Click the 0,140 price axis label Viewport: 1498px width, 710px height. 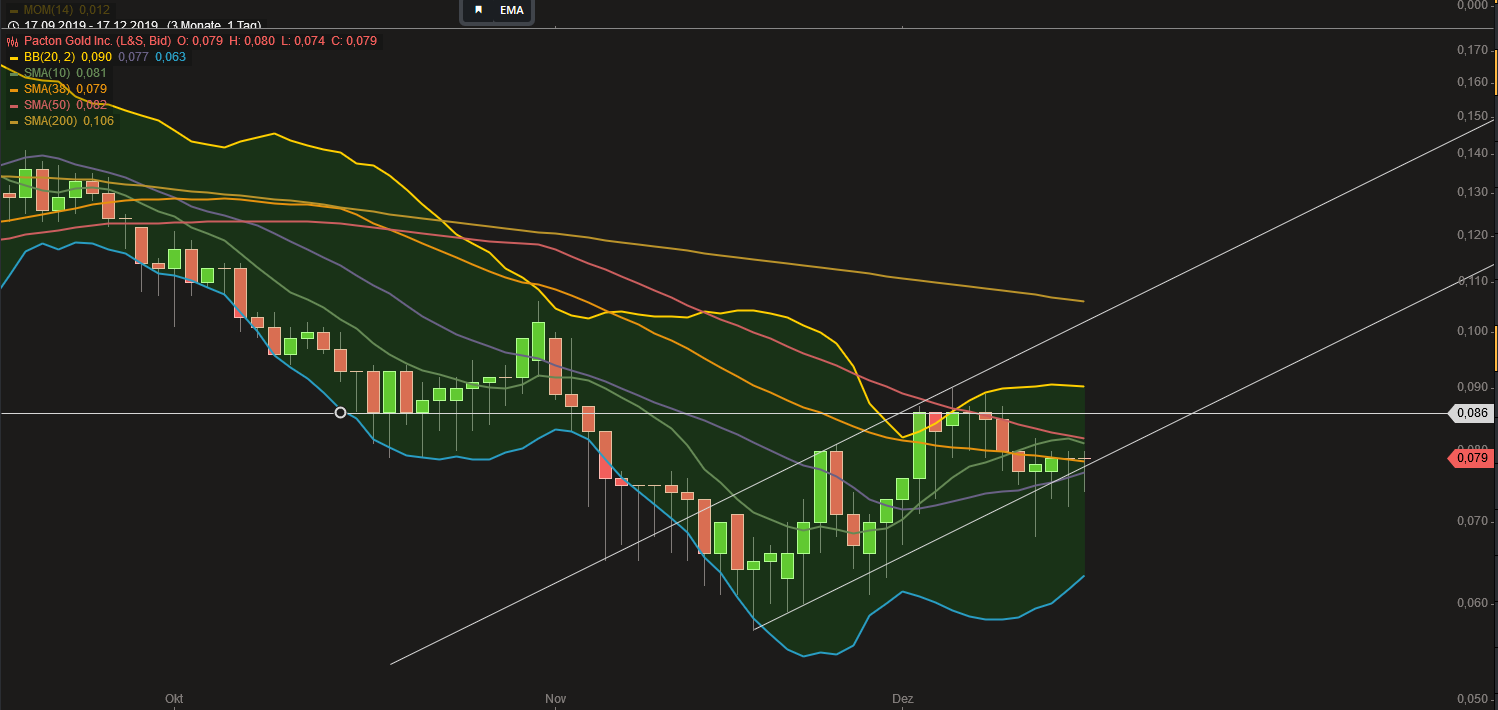(x=1473, y=153)
